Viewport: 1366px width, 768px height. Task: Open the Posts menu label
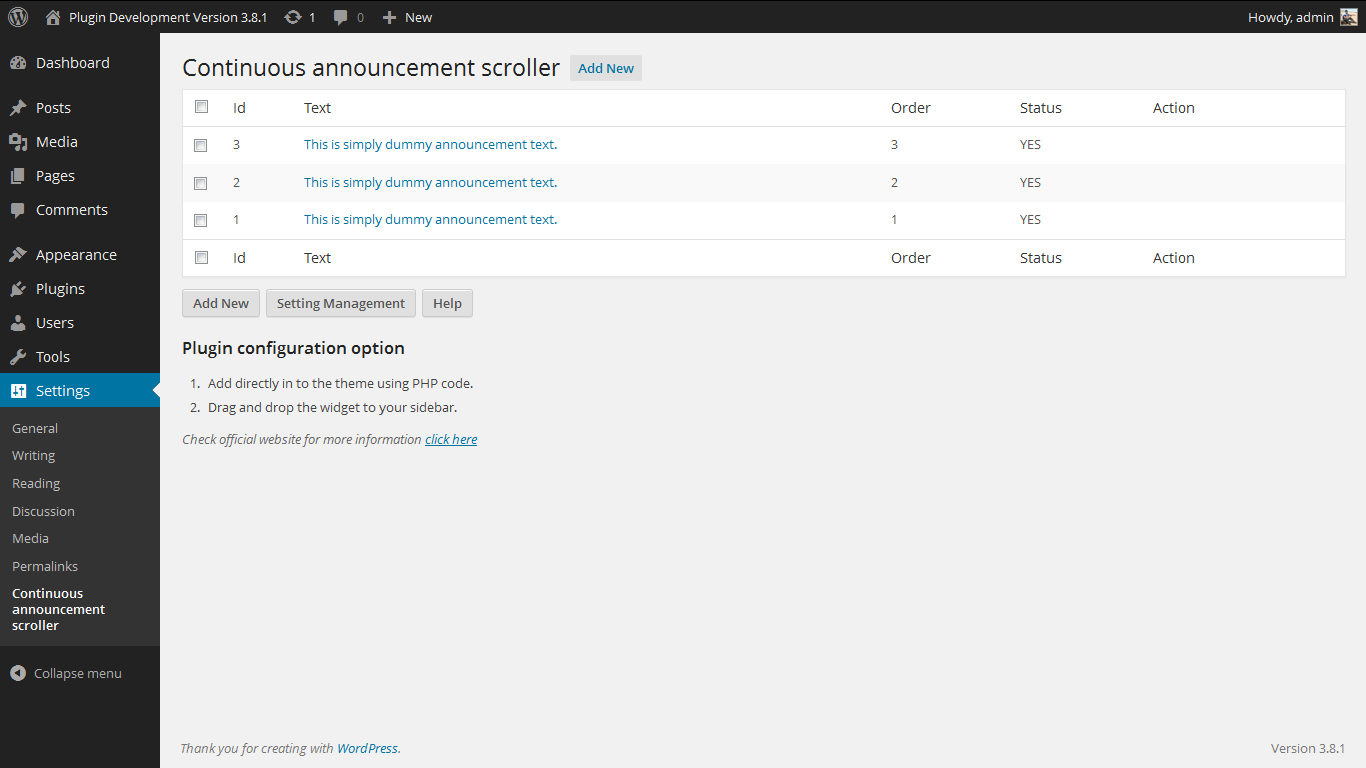coord(53,108)
